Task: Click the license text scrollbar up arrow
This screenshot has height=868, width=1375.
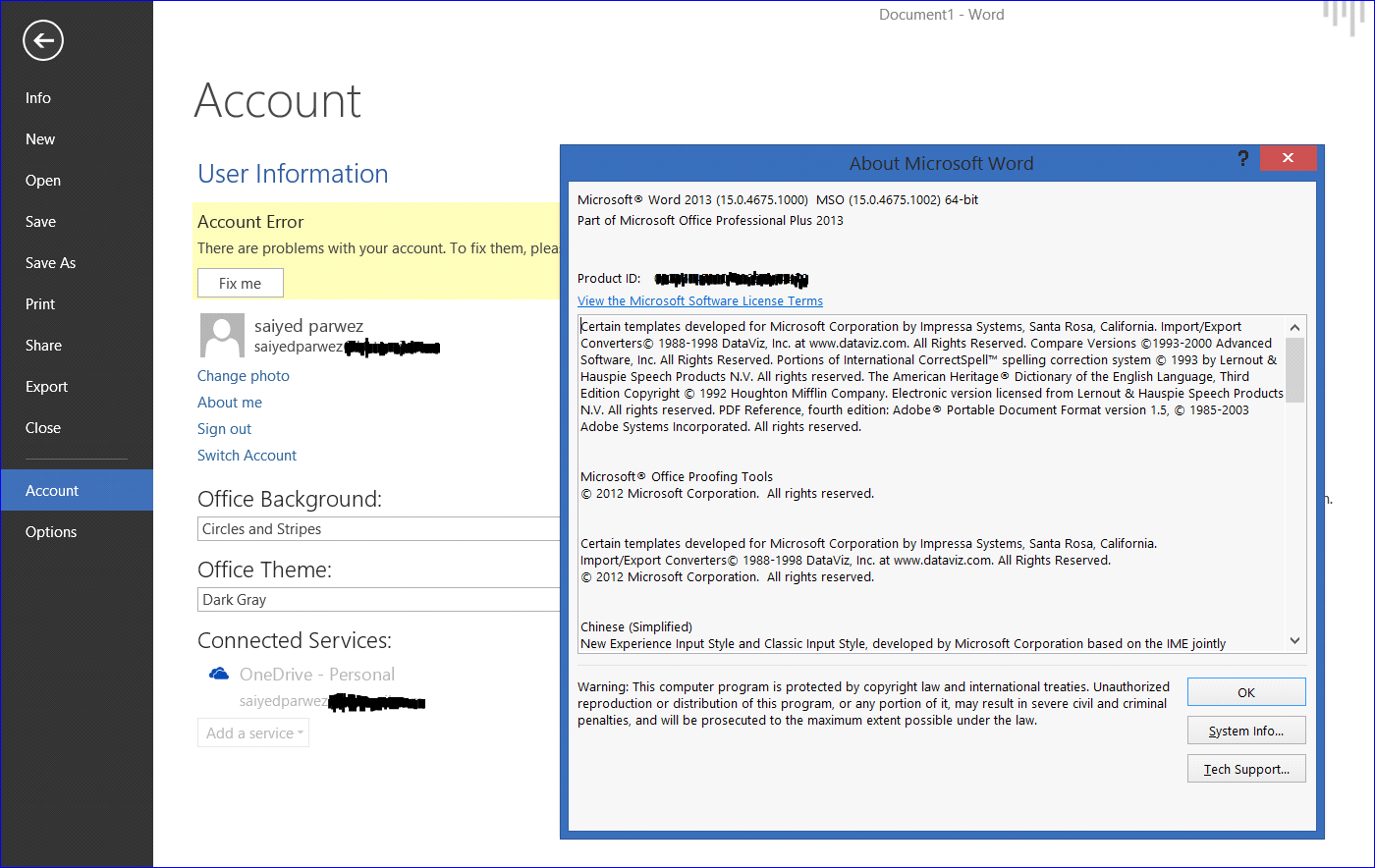Action: [1294, 327]
